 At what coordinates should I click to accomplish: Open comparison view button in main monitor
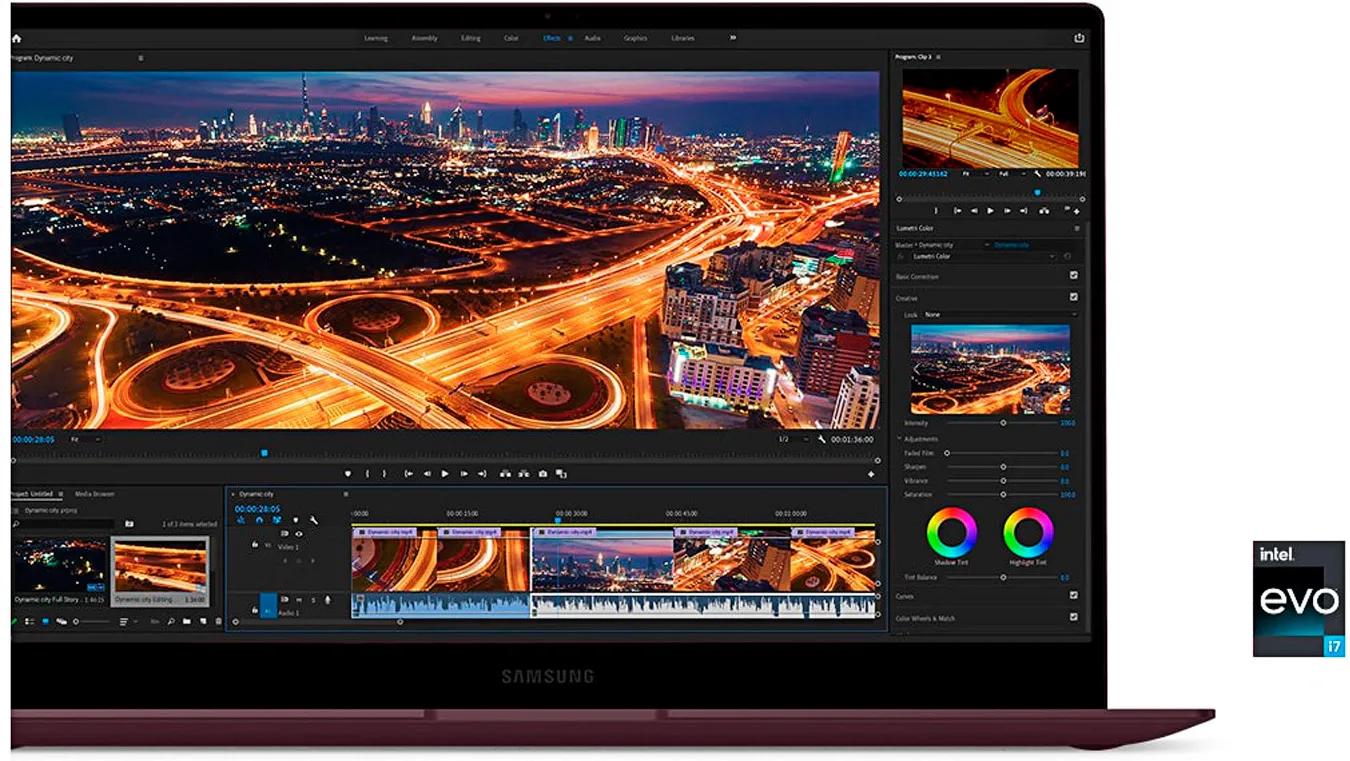(x=561, y=474)
